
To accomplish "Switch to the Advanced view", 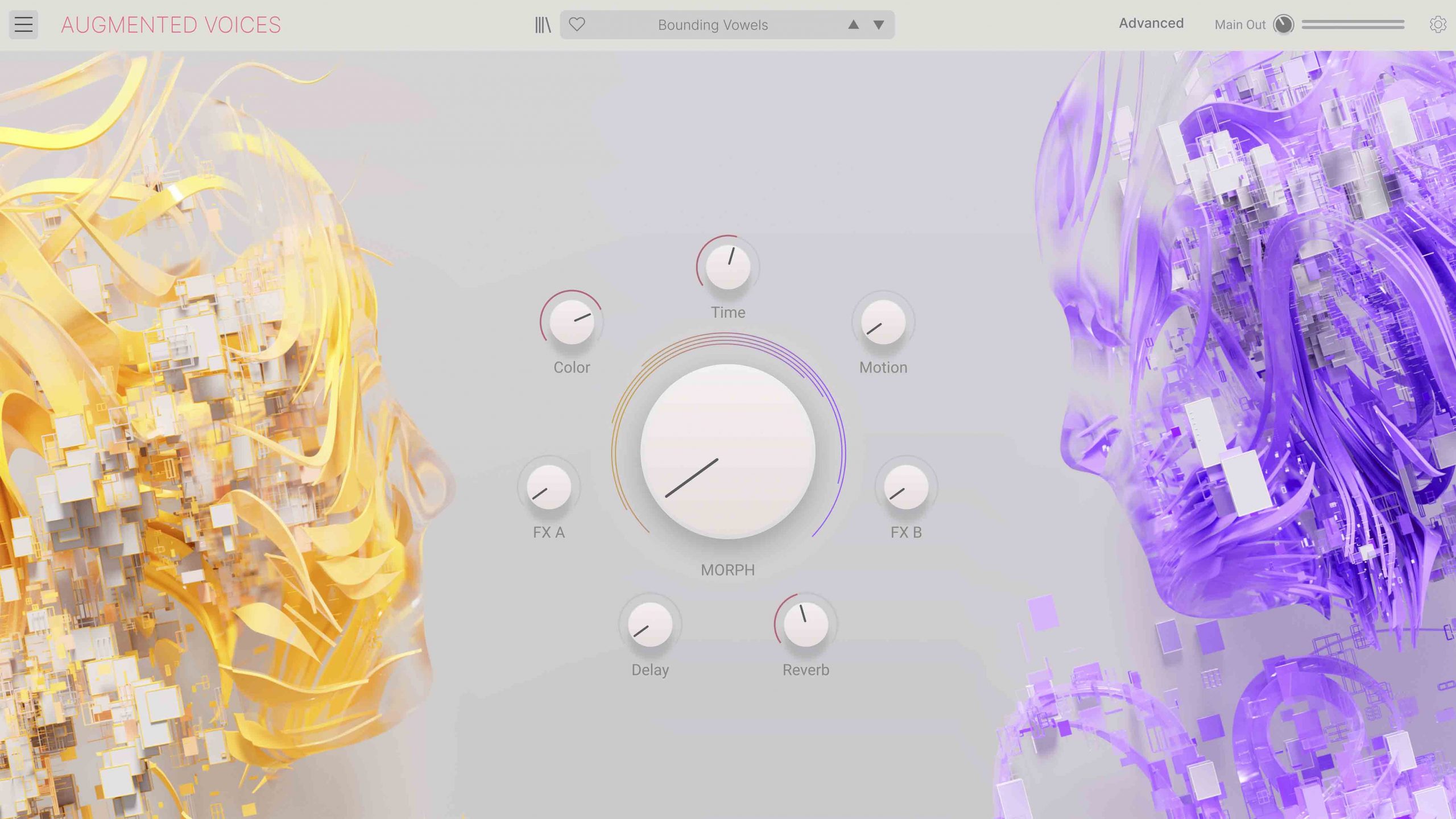I will (x=1151, y=23).
